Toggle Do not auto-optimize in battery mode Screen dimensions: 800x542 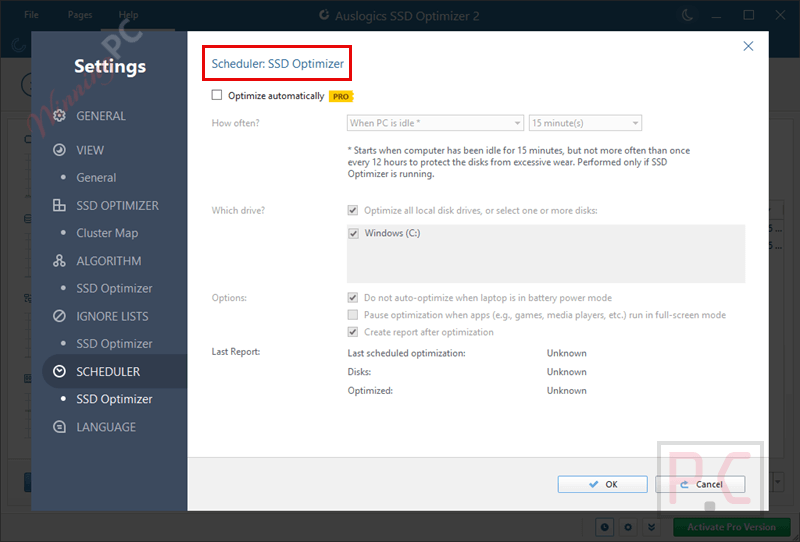coord(353,298)
